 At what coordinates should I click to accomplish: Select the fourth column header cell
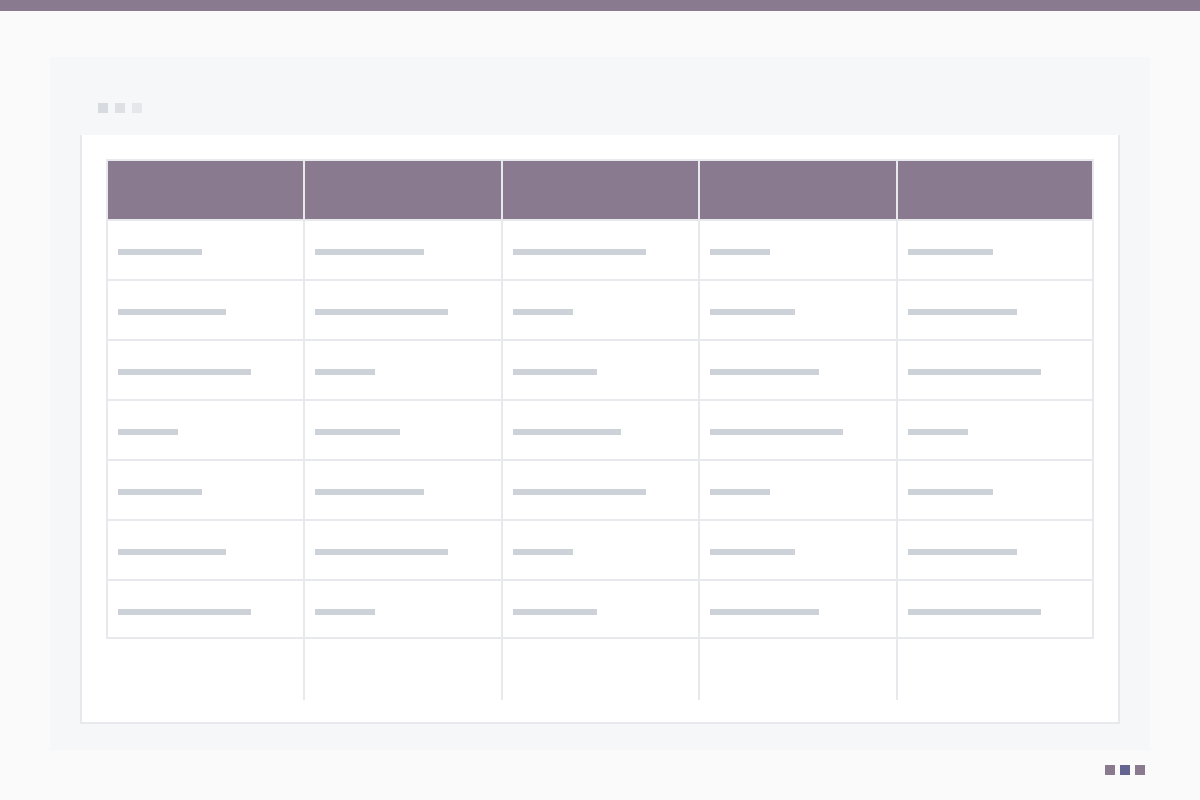point(798,190)
